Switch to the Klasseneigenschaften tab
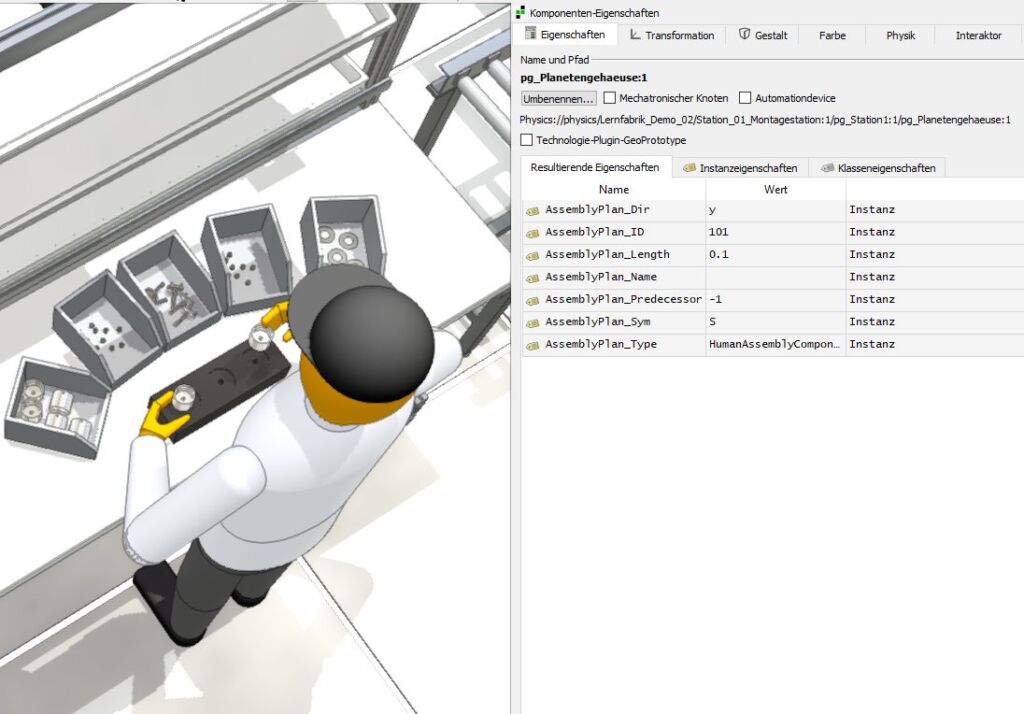Image resolution: width=1024 pixels, height=714 pixels. (x=877, y=168)
